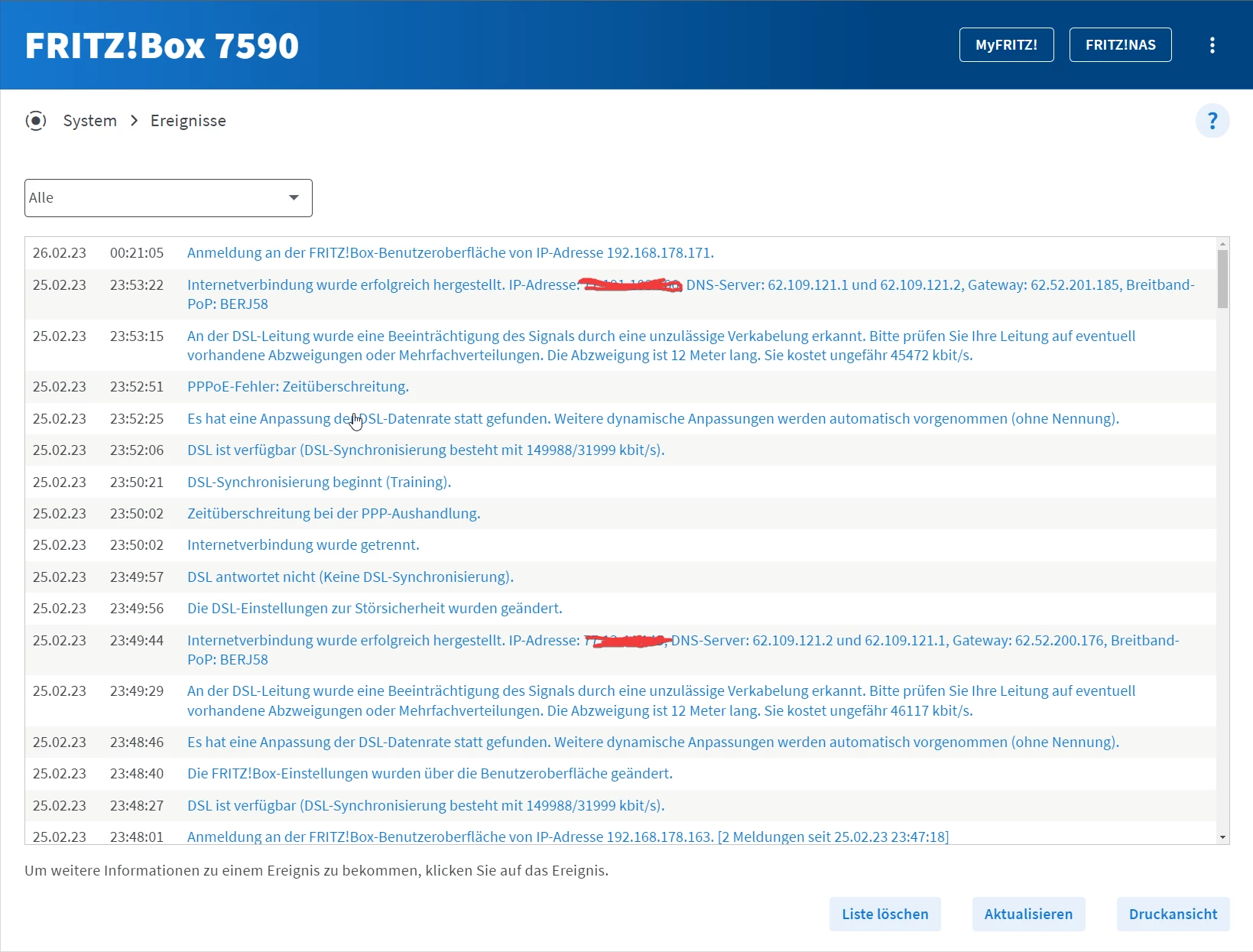Screen dimensions: 1253x952
Task: Click the 23:49:56 timestamp
Action: pos(137,609)
